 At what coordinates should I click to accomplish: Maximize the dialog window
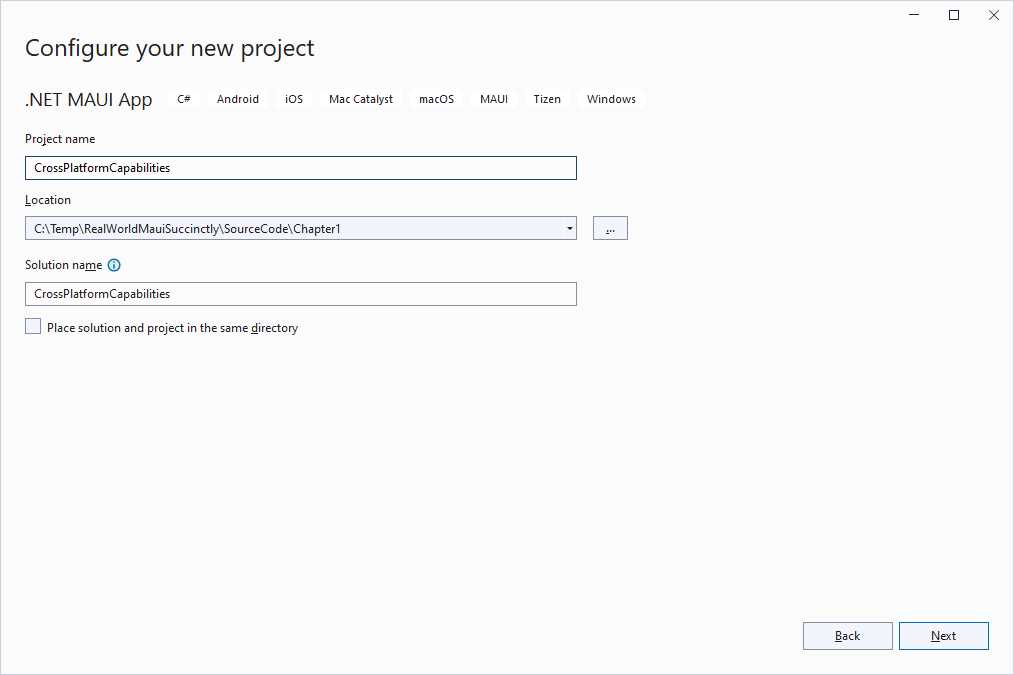[953, 15]
